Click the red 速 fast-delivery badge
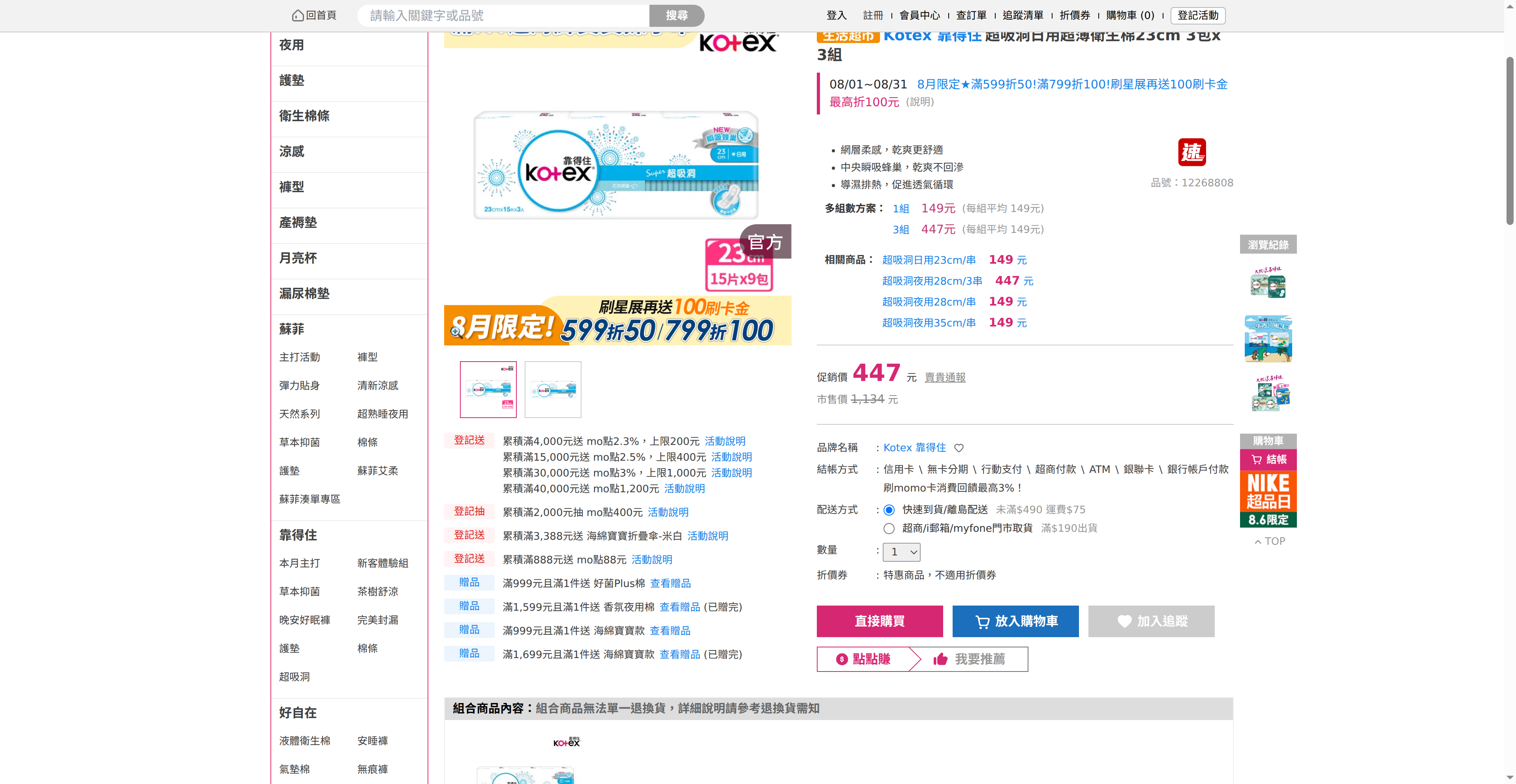Viewport: 1516px width, 784px height. [1192, 152]
